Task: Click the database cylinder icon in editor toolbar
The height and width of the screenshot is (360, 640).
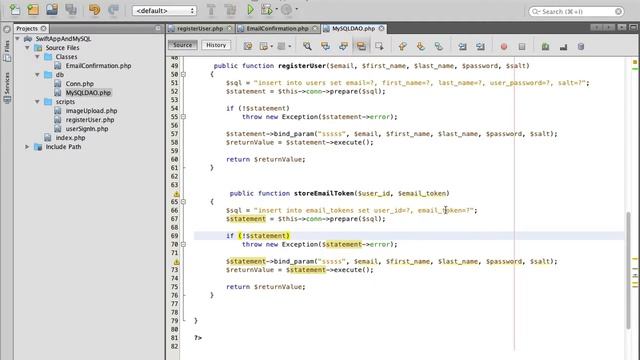Action: [x=581, y=47]
